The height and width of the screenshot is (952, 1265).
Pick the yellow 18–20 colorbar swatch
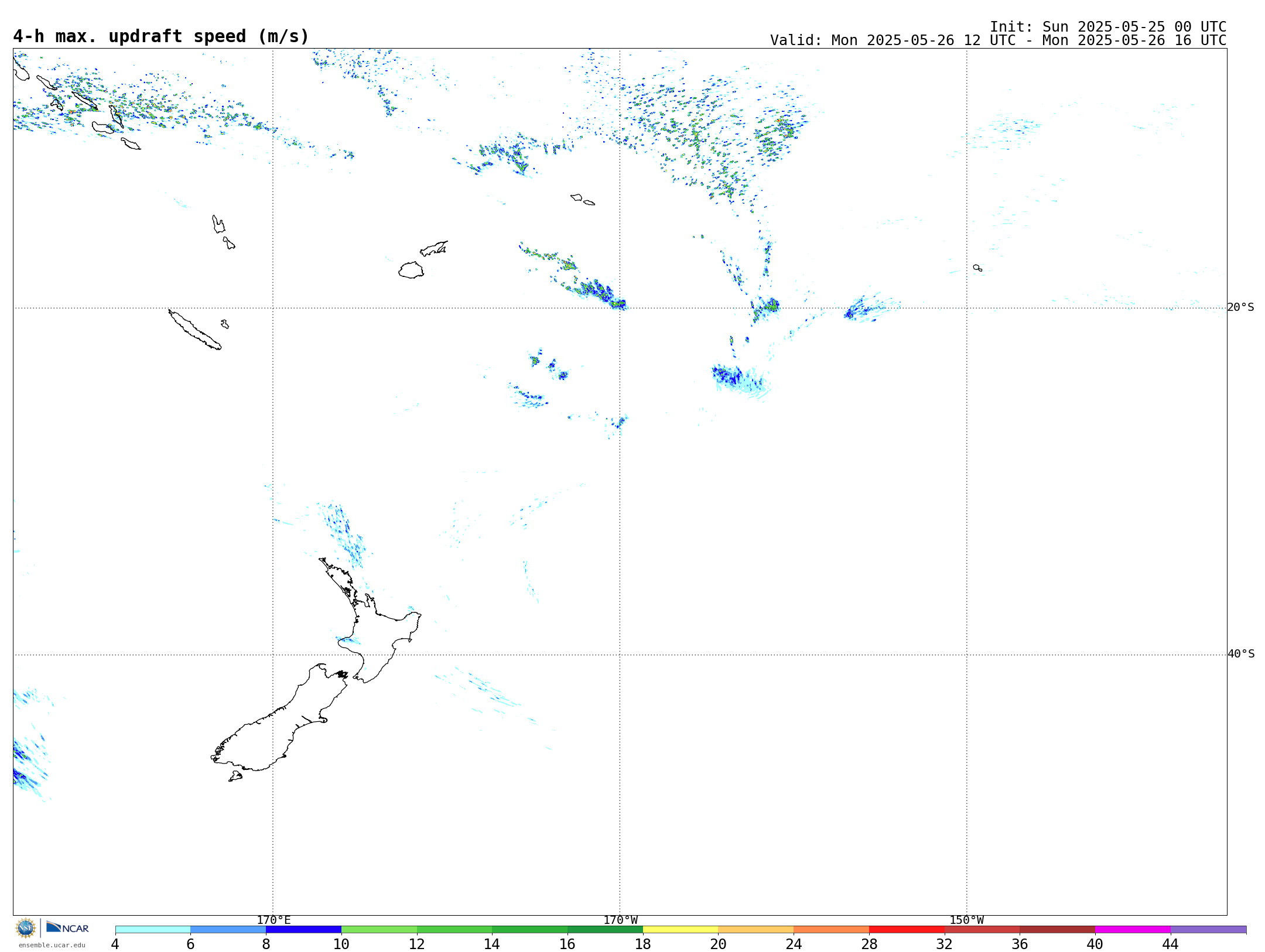point(681,929)
